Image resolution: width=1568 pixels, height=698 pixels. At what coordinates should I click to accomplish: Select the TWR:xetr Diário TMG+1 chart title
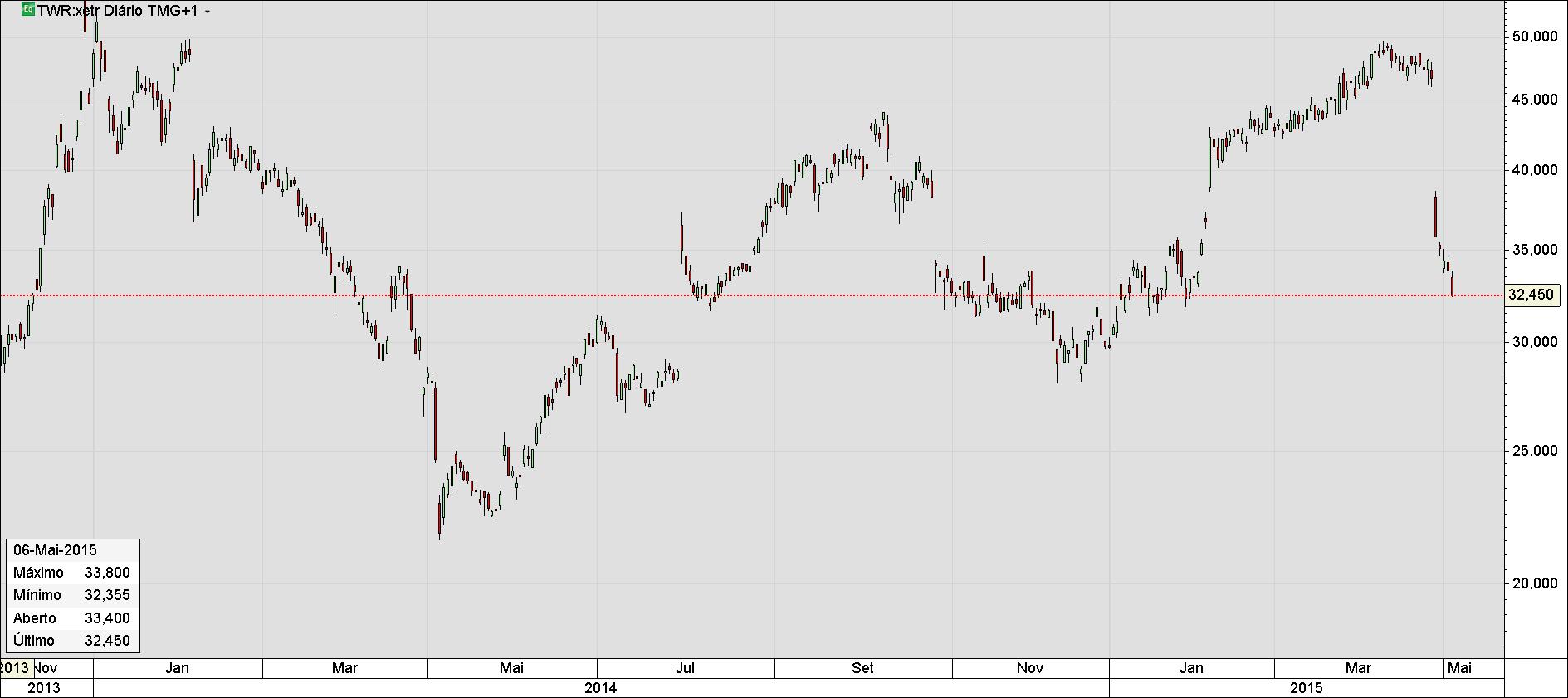(x=117, y=11)
